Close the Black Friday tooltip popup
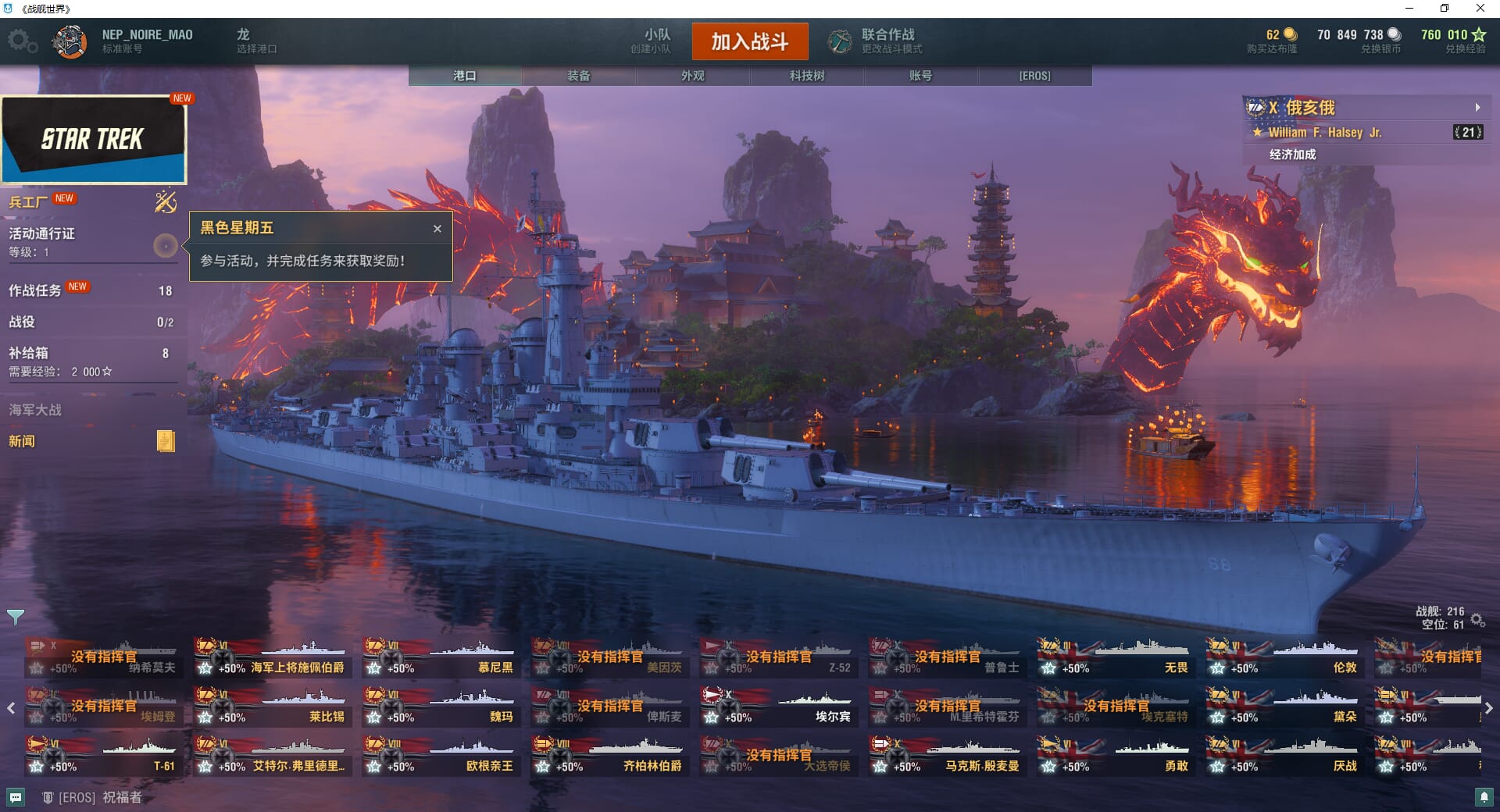The image size is (1500, 812). 437,229
